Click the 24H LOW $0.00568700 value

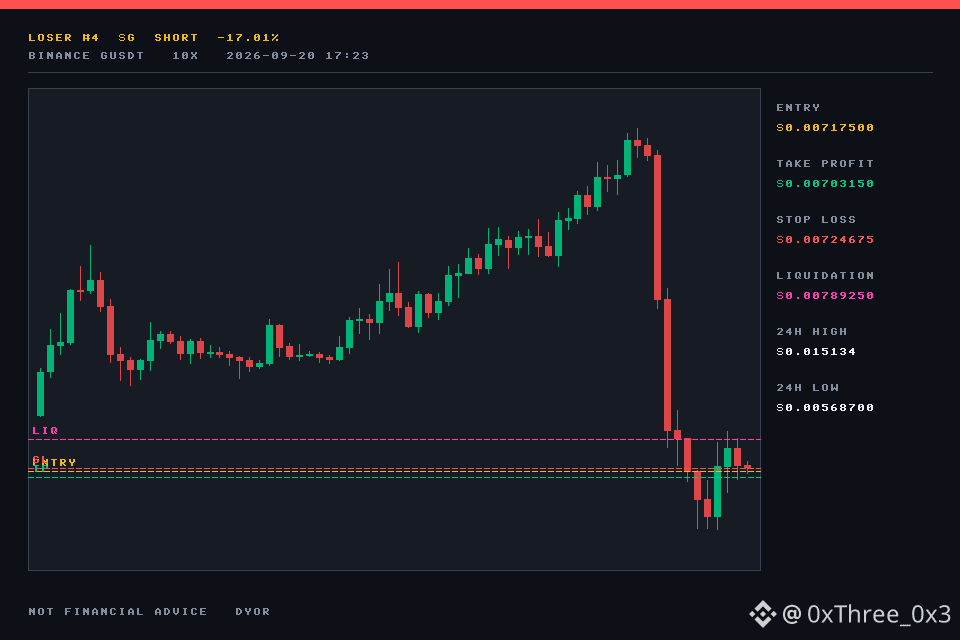pyautogui.click(x=825, y=407)
